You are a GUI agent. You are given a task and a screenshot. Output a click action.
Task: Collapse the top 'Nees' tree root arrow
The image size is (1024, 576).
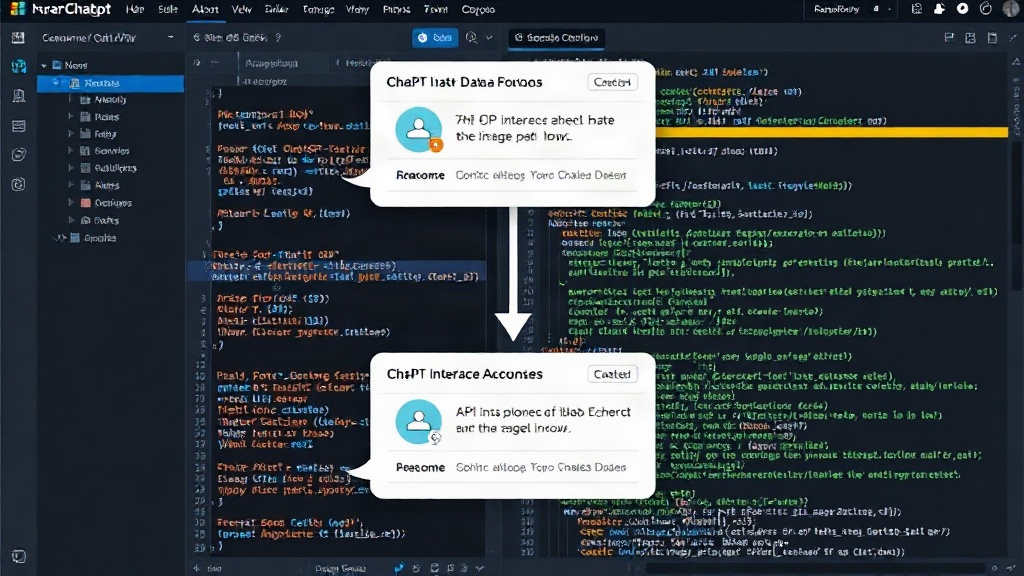pyautogui.click(x=44, y=65)
